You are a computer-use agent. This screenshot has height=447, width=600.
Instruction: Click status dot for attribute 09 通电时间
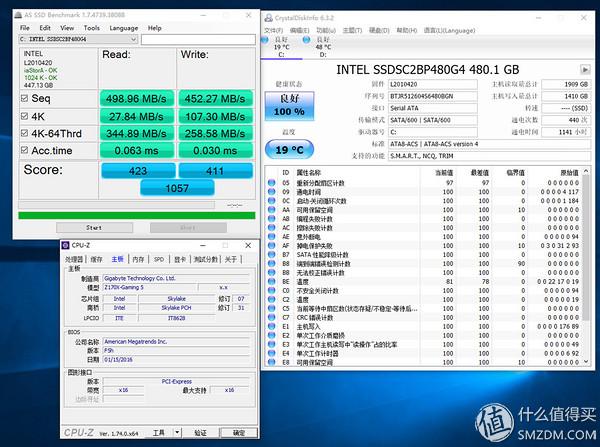click(x=272, y=192)
